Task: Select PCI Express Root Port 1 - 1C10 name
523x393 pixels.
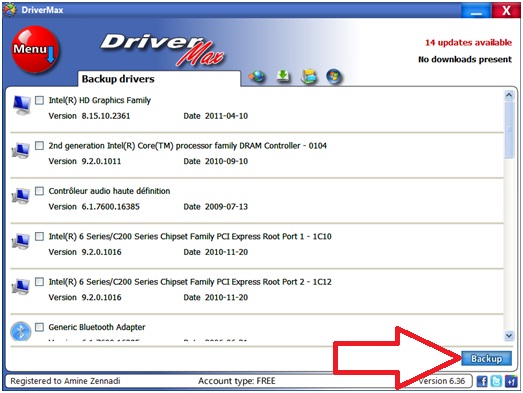Action: 190,236
